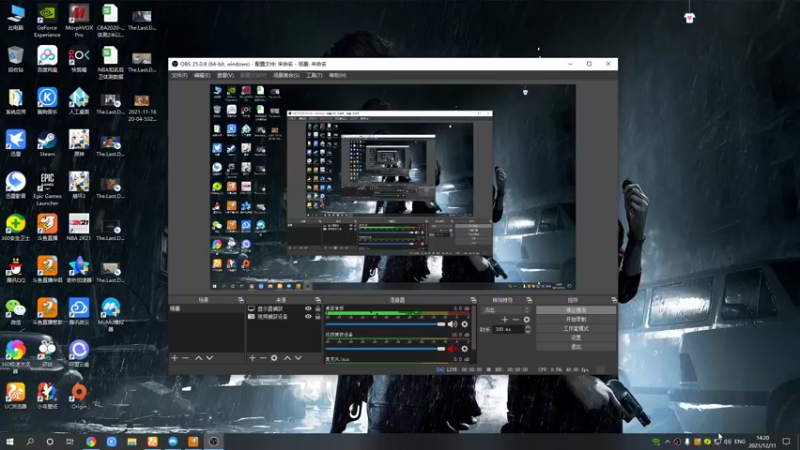Pop out the Audio Mixer dock panel
The height and width of the screenshot is (450, 800).
click(473, 300)
